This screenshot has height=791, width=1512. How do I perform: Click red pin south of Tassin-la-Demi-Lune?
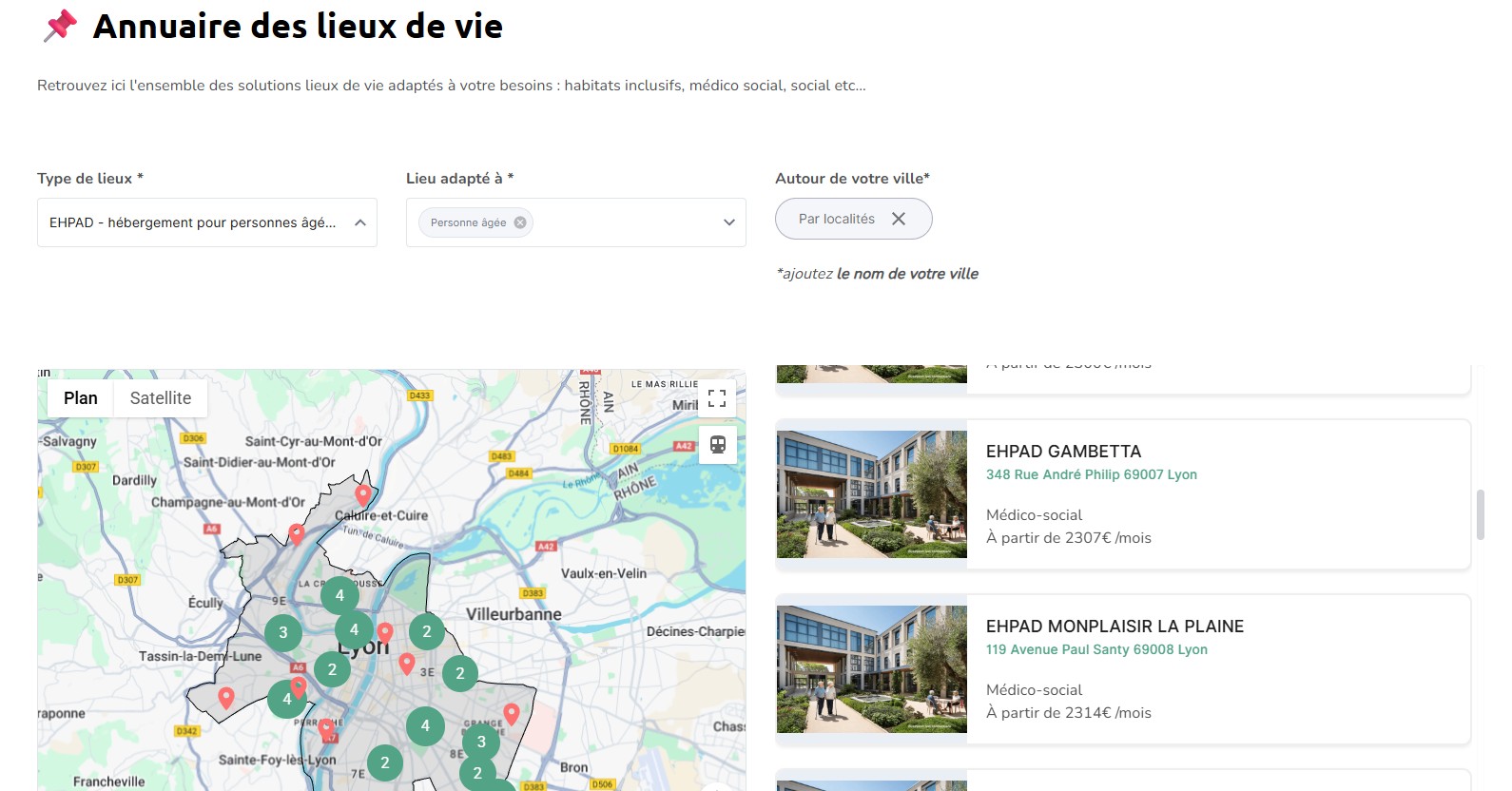[x=225, y=698]
